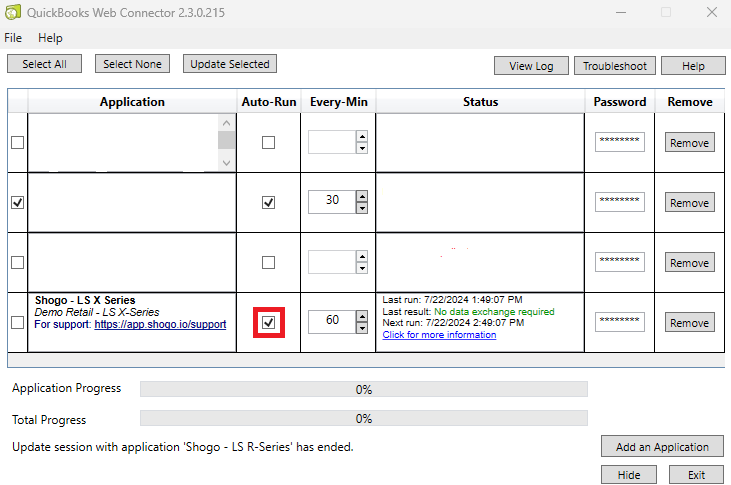
Task: Click the Status column header
Action: [x=480, y=102]
